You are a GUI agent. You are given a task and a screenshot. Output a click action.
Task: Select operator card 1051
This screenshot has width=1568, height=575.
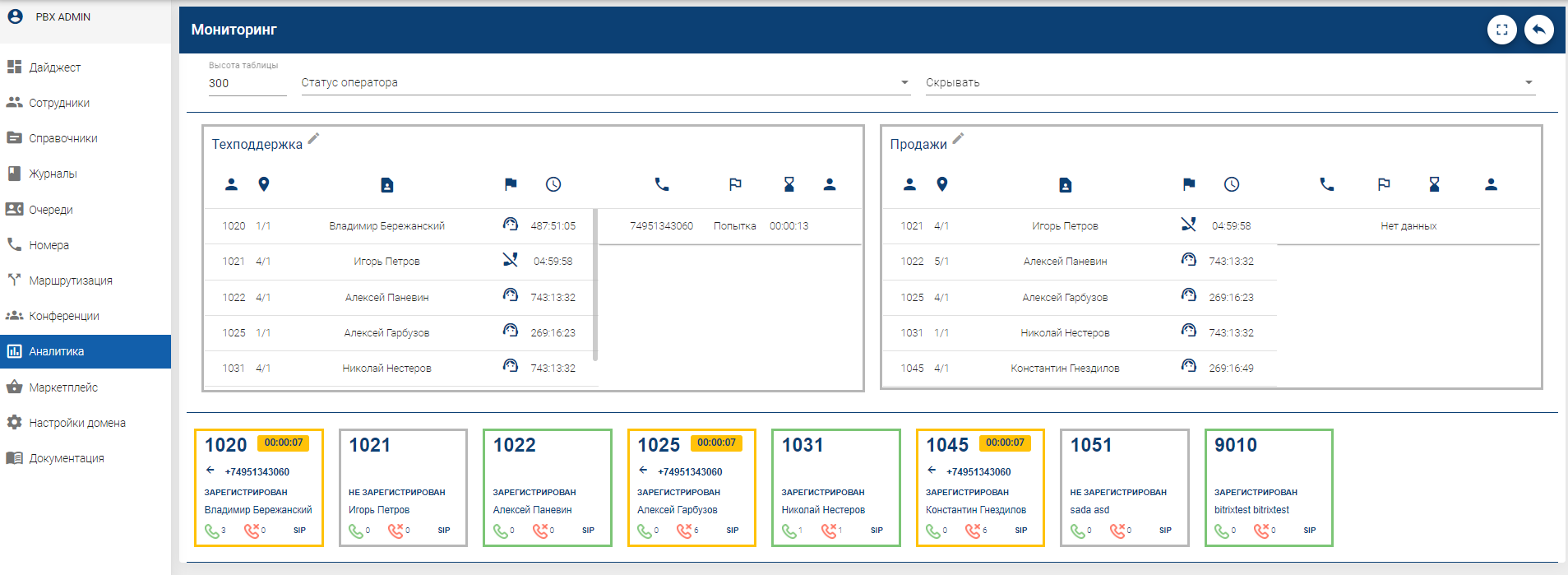pyautogui.click(x=1124, y=487)
